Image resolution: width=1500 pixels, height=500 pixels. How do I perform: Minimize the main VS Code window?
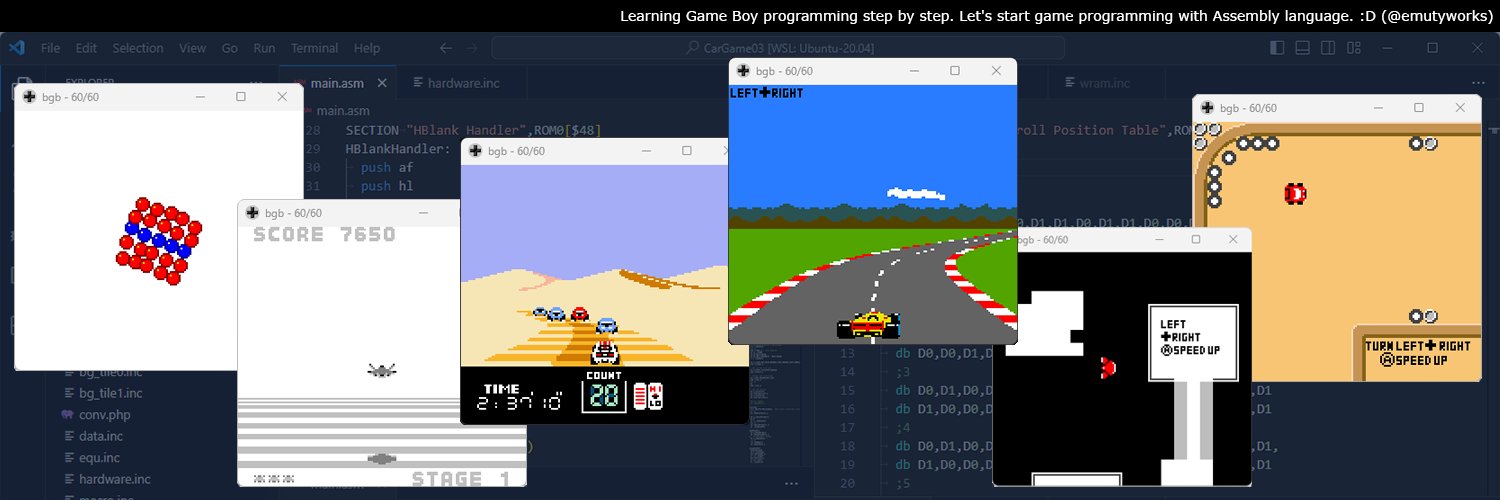1388,48
